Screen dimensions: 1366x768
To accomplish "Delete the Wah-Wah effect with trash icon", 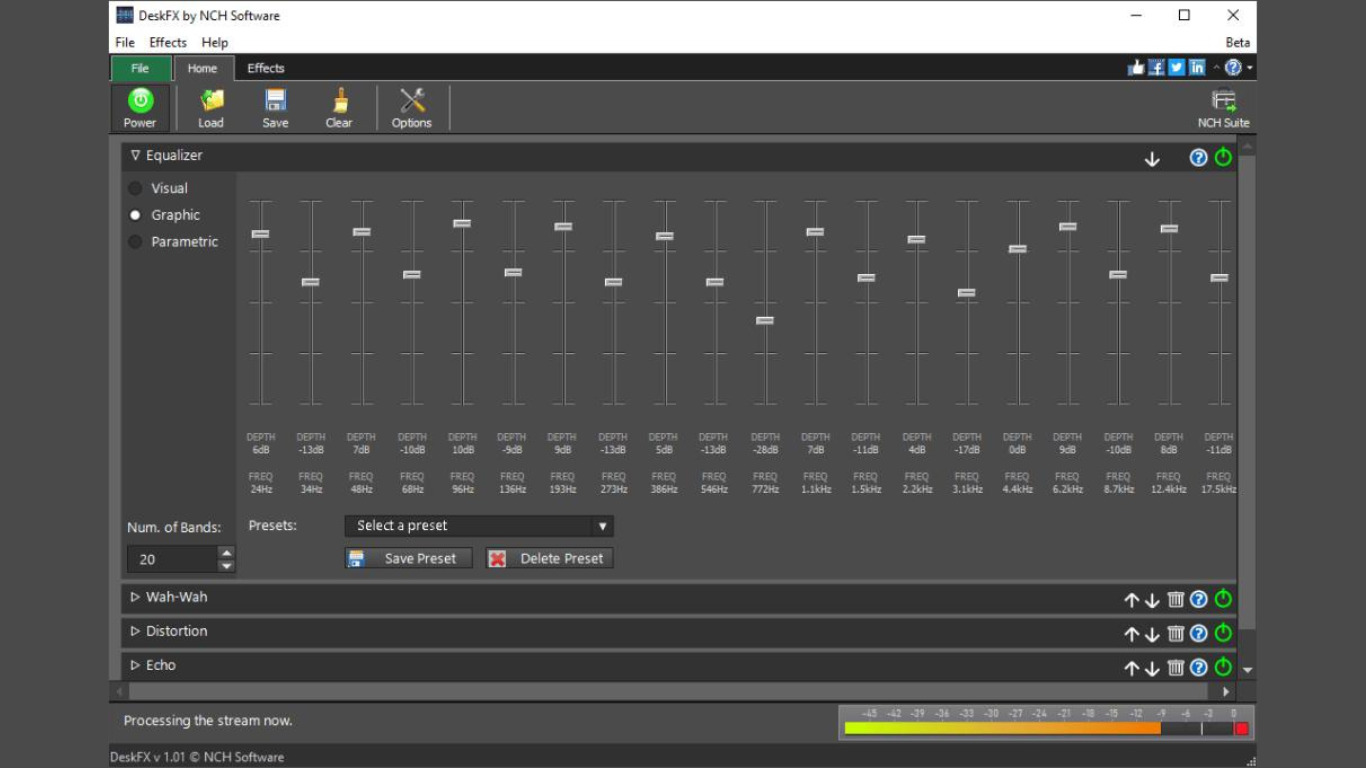I will 1176,599.
